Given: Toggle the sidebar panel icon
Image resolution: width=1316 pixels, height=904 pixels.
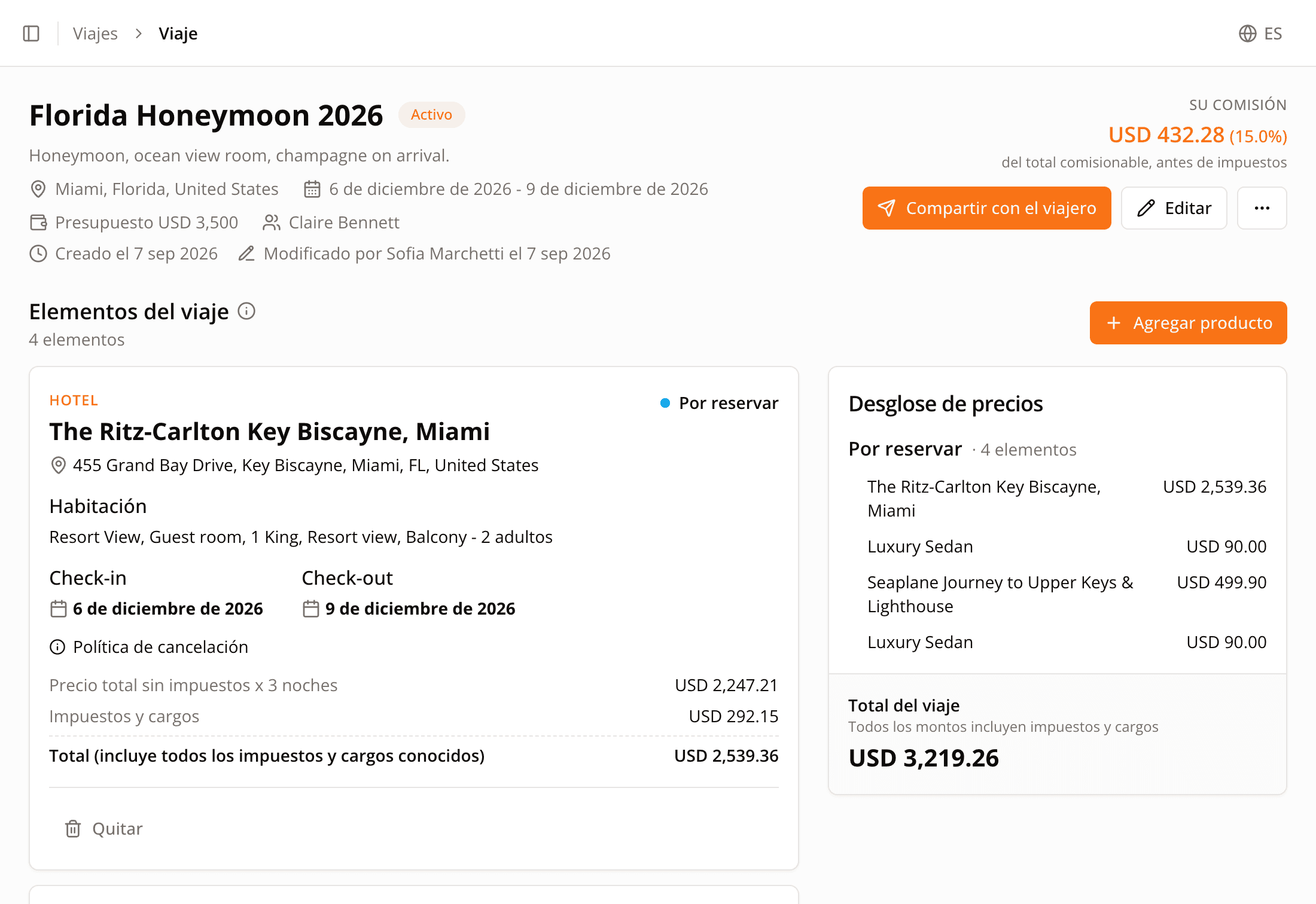Looking at the screenshot, I should 31,33.
